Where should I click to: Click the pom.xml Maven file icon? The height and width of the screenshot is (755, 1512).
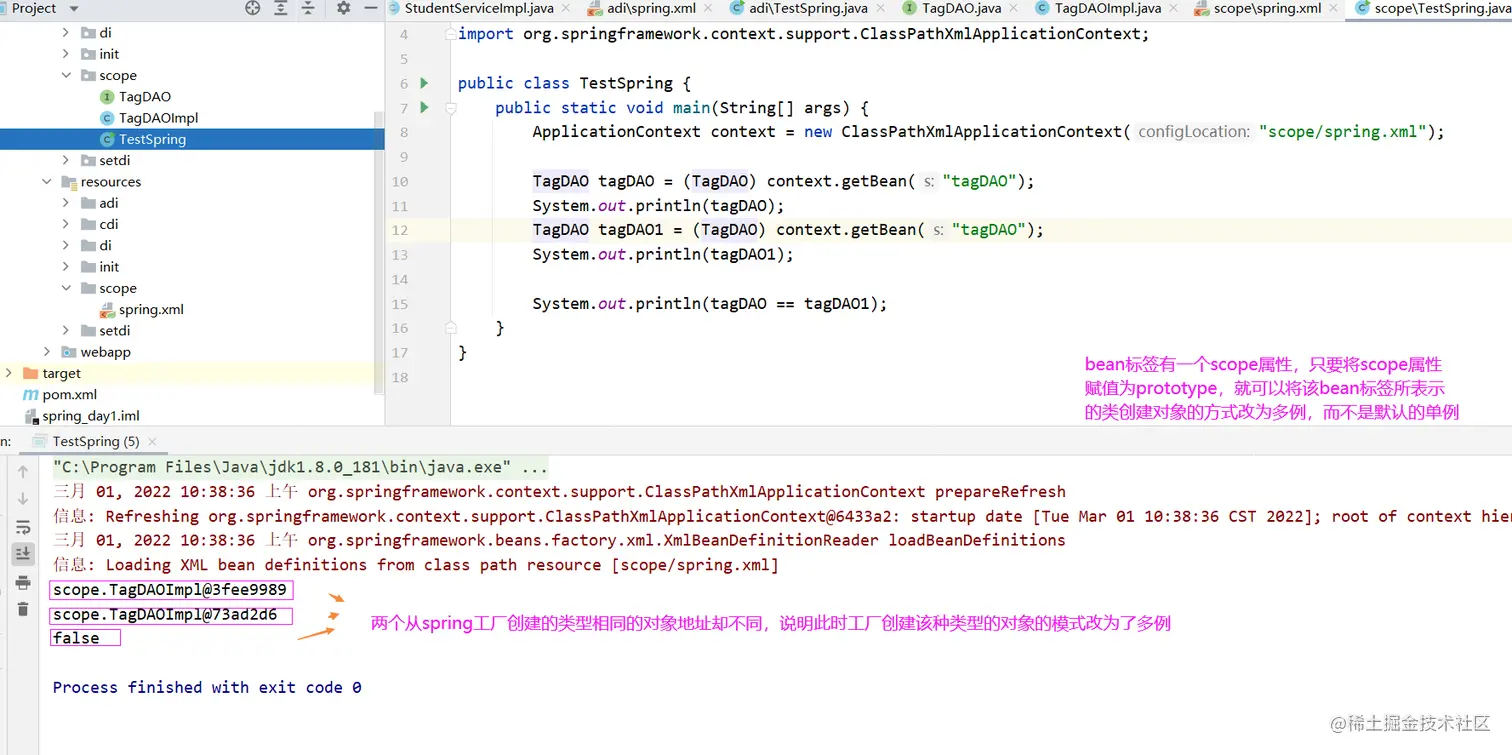tap(31, 395)
